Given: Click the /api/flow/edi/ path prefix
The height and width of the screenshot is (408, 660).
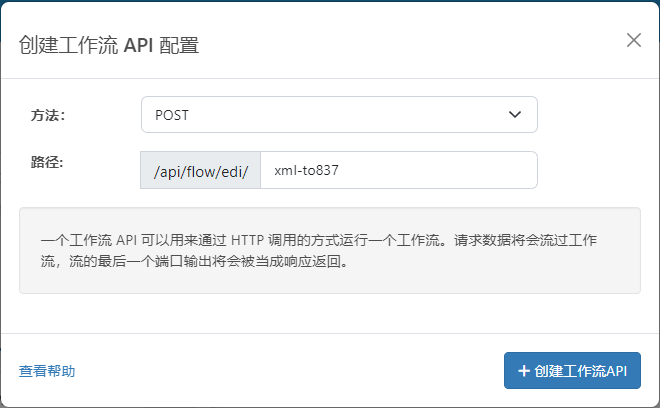Looking at the screenshot, I should point(200,170).
